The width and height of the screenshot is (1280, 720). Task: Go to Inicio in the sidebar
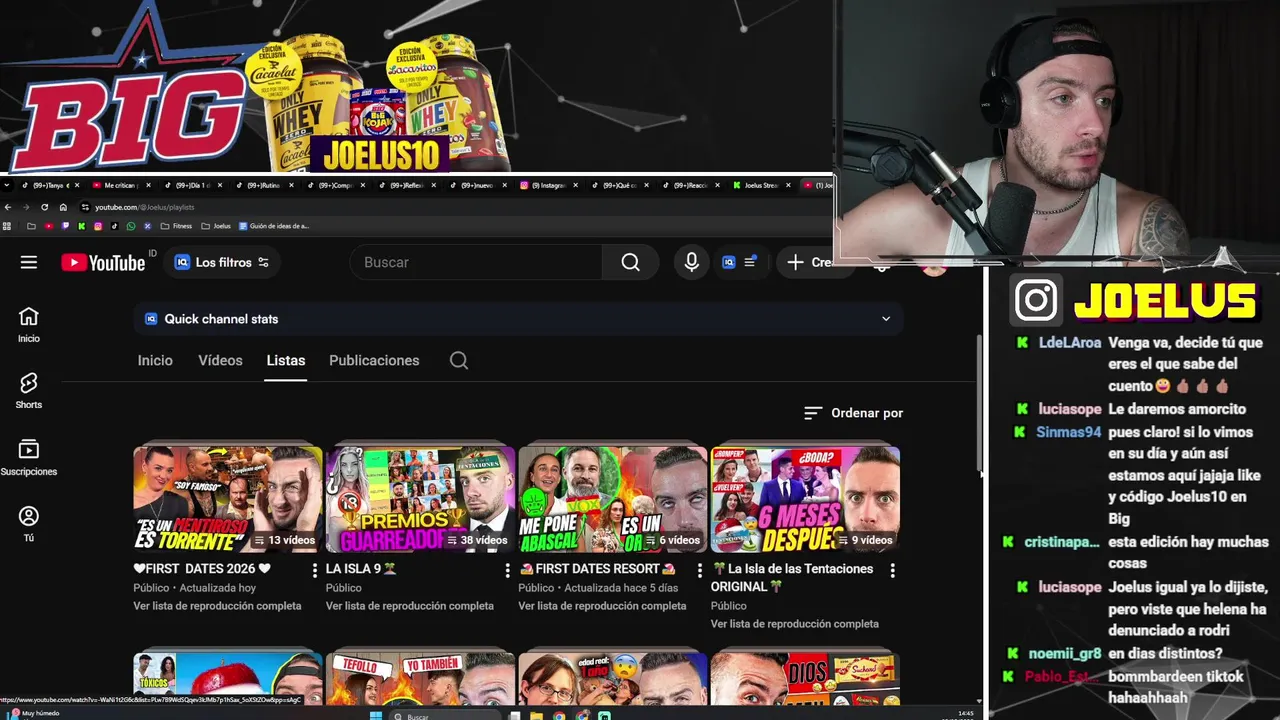(x=28, y=325)
